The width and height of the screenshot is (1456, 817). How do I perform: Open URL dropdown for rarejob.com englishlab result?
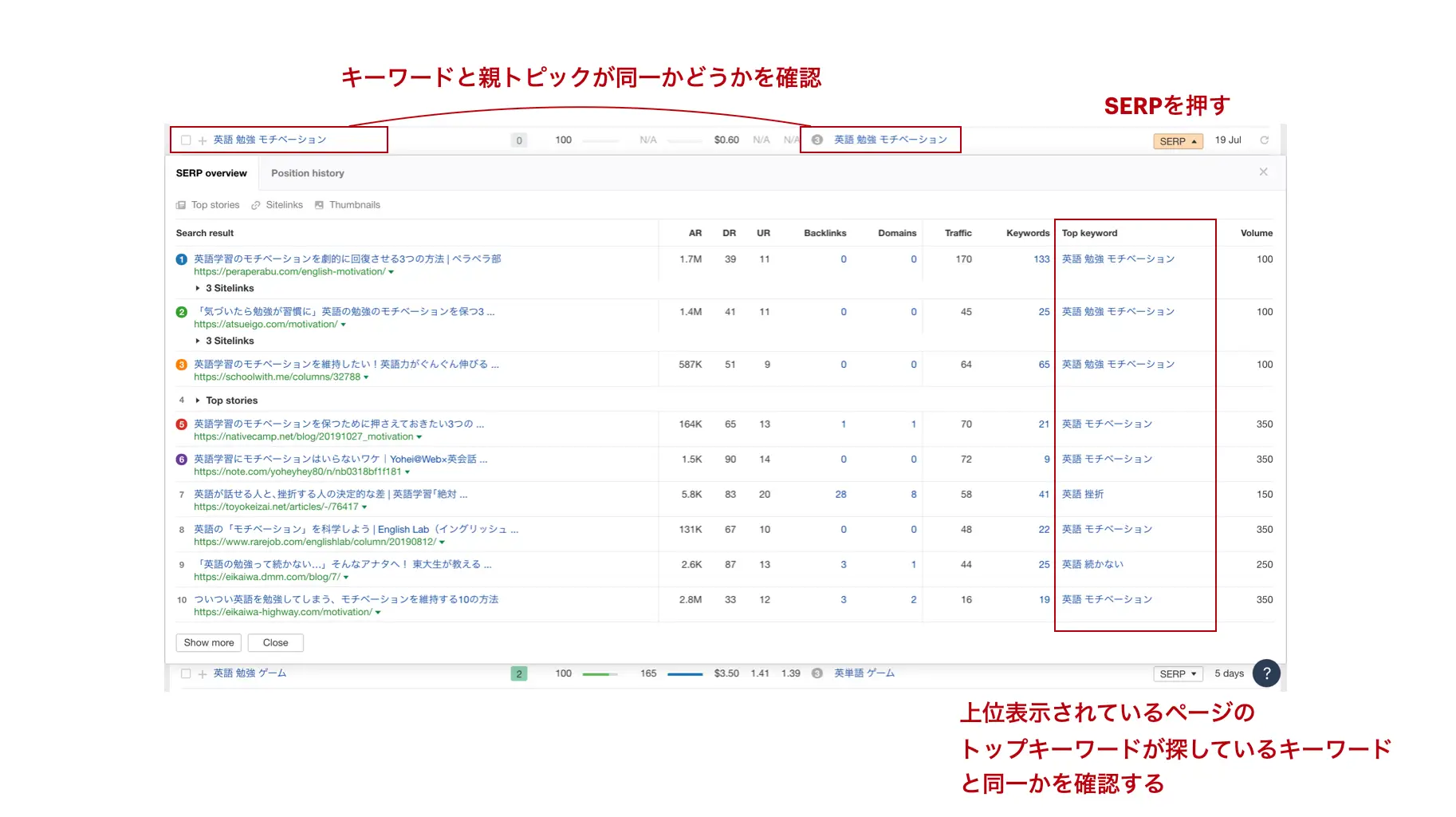click(442, 543)
